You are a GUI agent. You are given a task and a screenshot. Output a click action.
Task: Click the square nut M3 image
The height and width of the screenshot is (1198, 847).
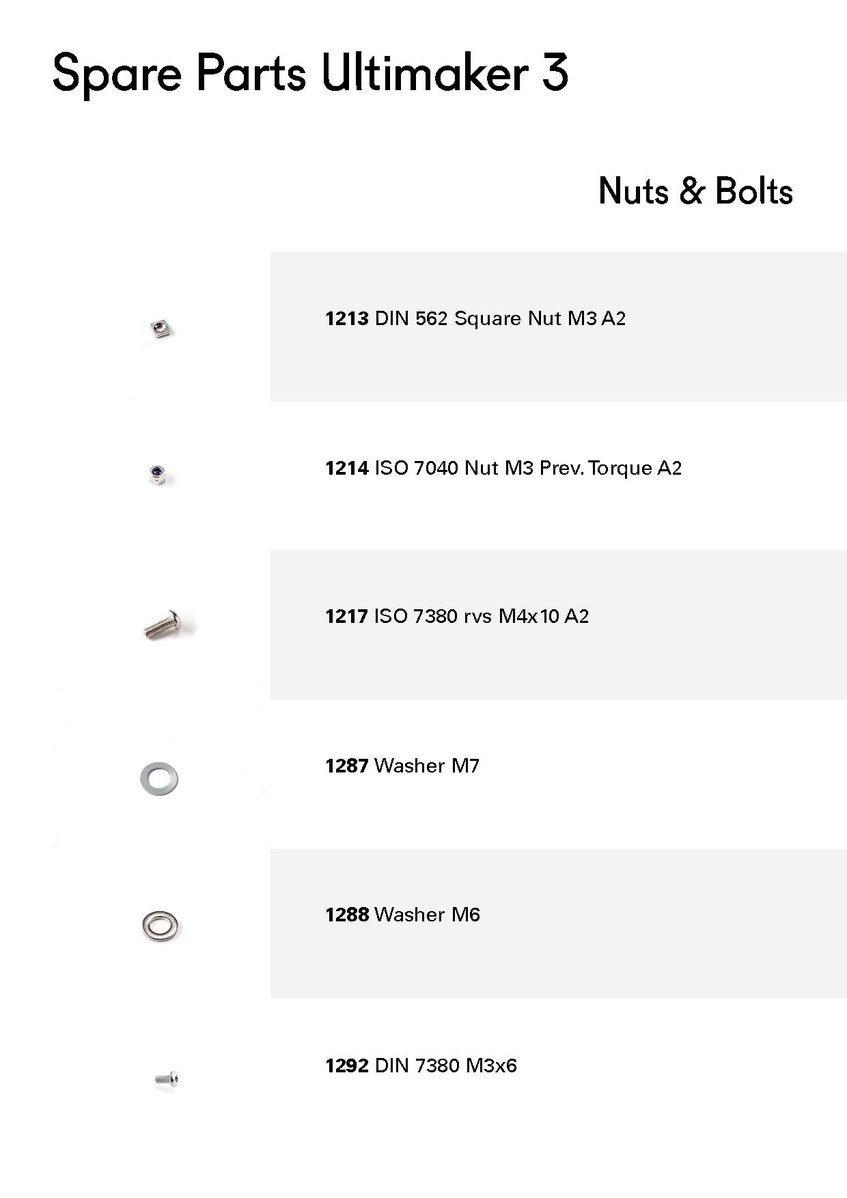click(x=161, y=329)
